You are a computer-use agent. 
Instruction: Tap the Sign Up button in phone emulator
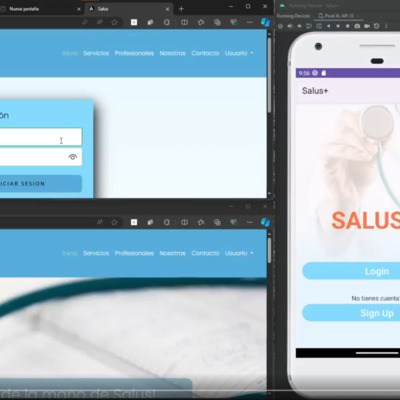point(351,313)
